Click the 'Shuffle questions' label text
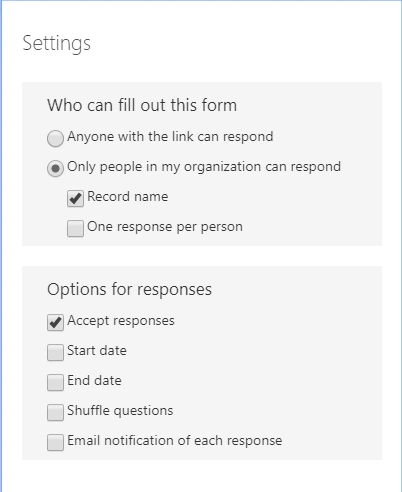 pyautogui.click(x=120, y=411)
